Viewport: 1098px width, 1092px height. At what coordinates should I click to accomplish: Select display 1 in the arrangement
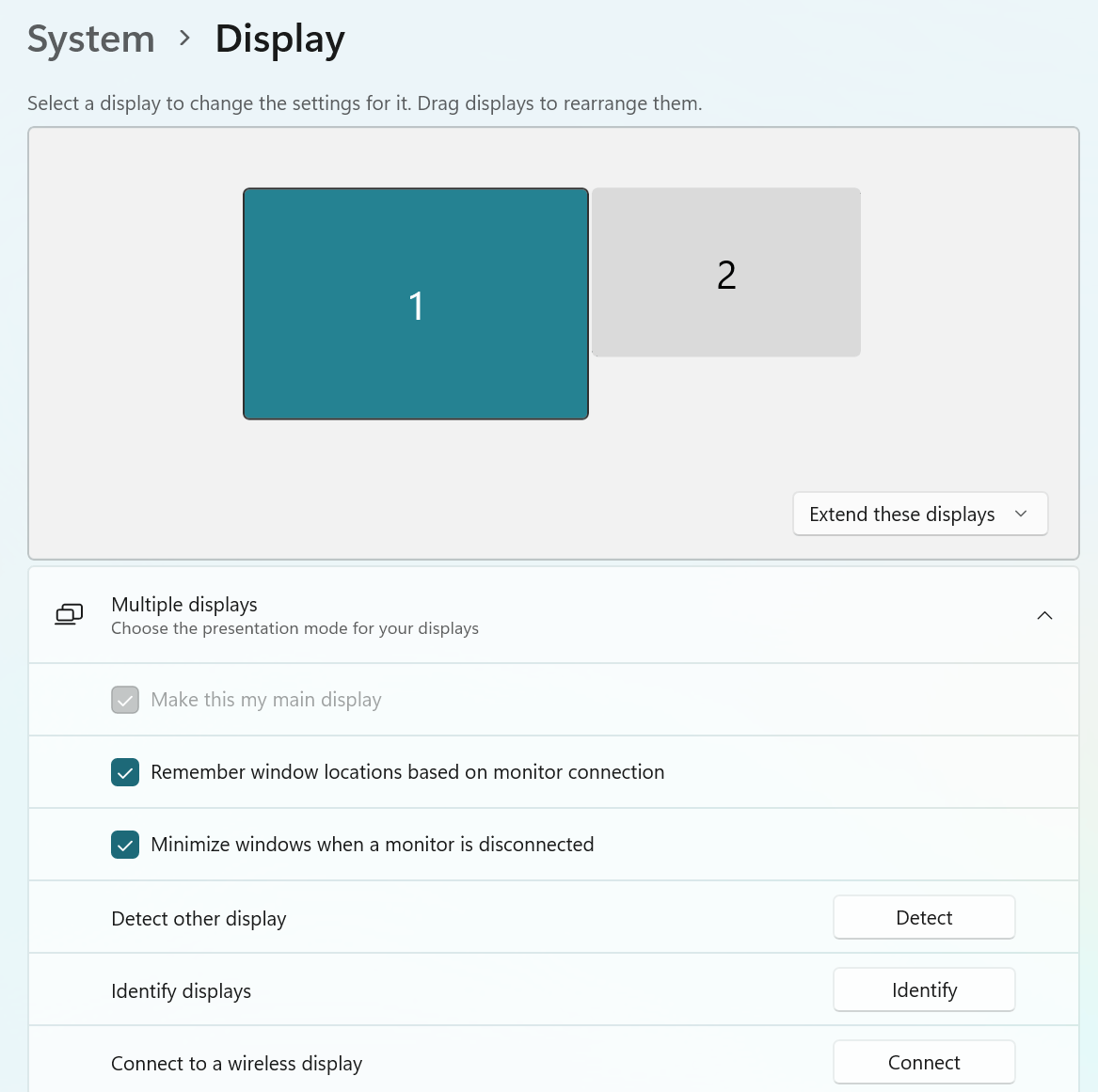[x=416, y=304]
